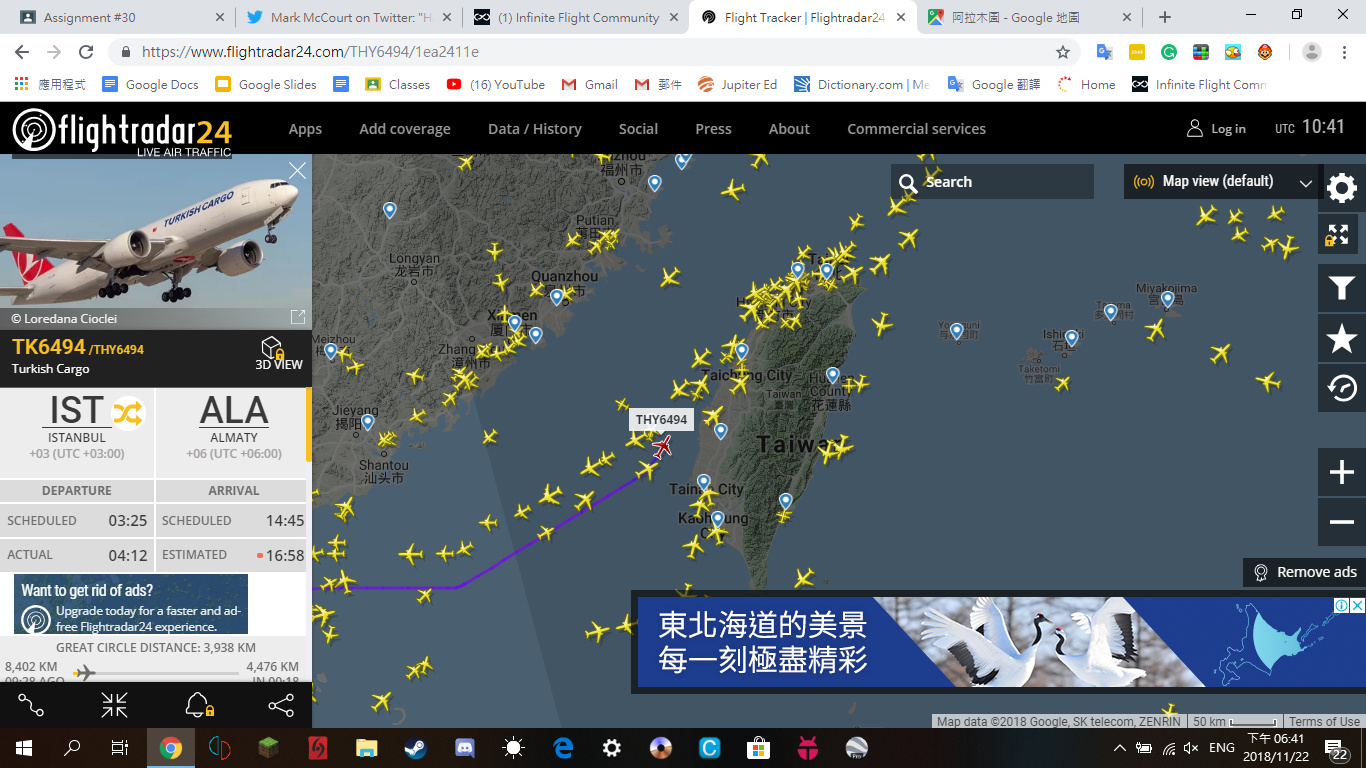
Task: Center map on the selected flight
Action: pos(114,706)
